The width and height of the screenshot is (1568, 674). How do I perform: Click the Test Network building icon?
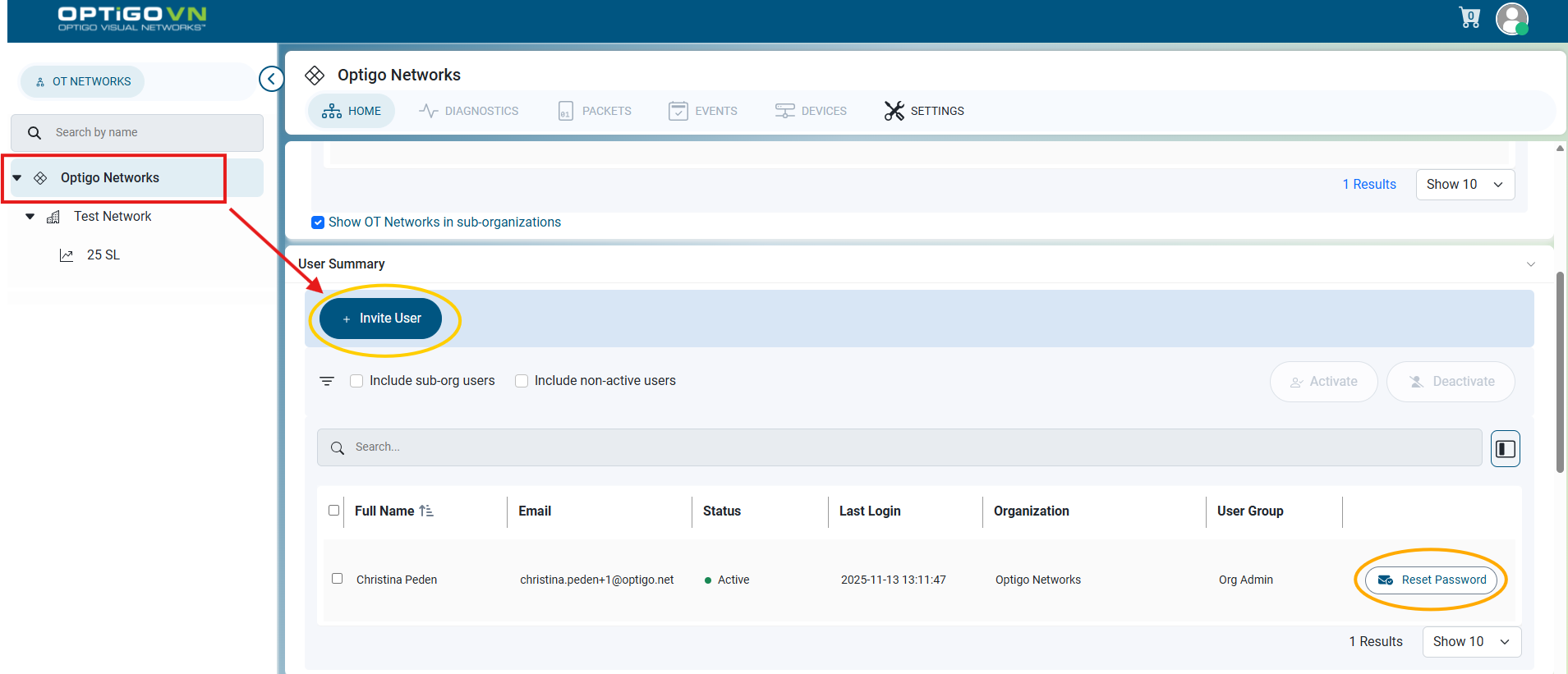click(x=53, y=217)
